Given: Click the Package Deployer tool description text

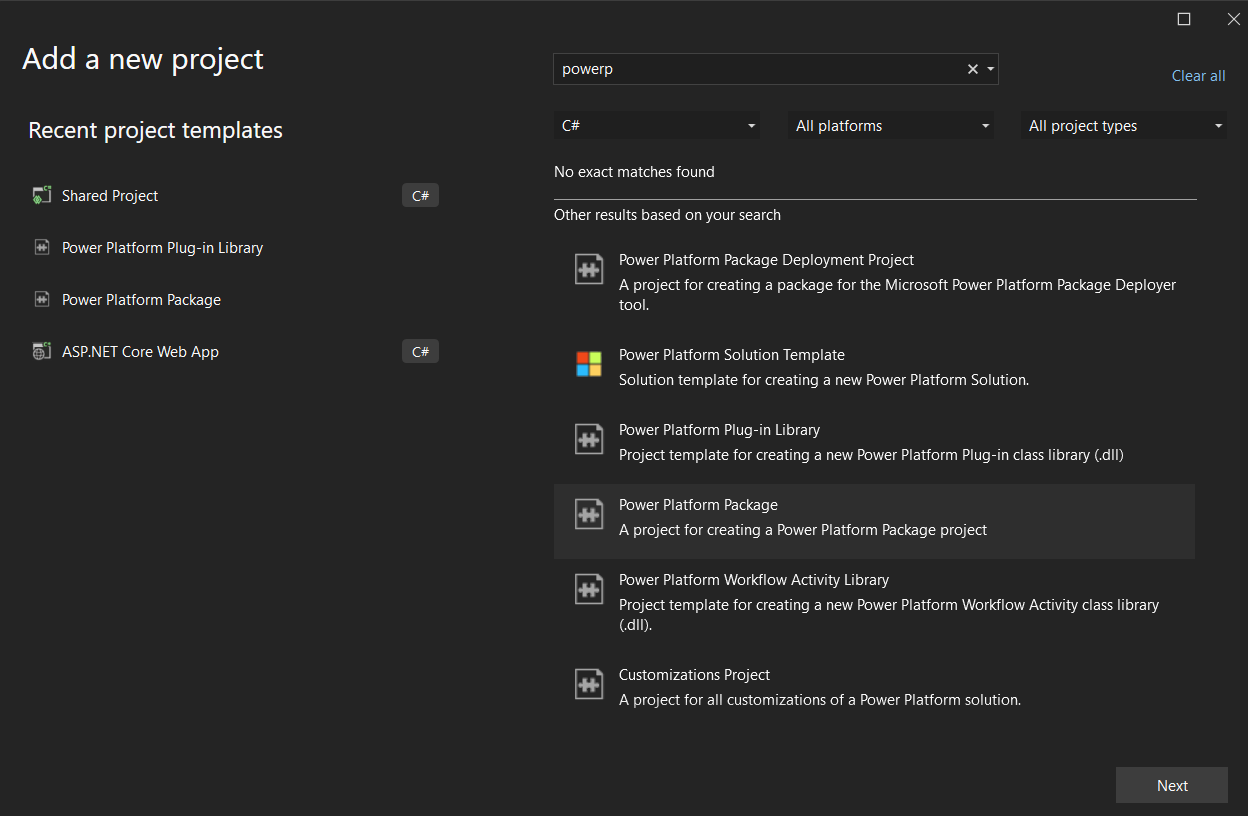Looking at the screenshot, I should click(x=897, y=295).
